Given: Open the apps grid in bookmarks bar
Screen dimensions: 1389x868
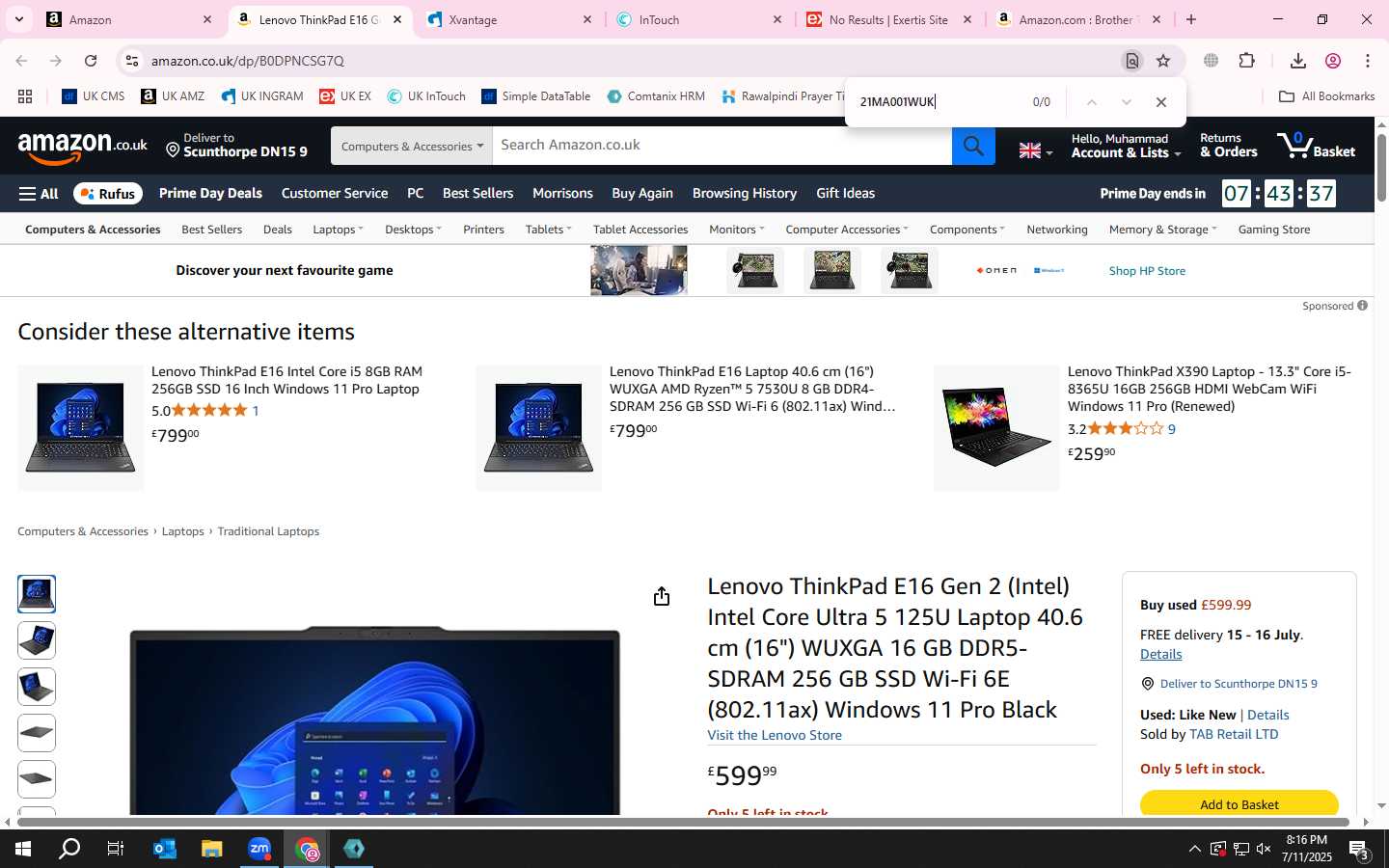Looking at the screenshot, I should tap(25, 96).
